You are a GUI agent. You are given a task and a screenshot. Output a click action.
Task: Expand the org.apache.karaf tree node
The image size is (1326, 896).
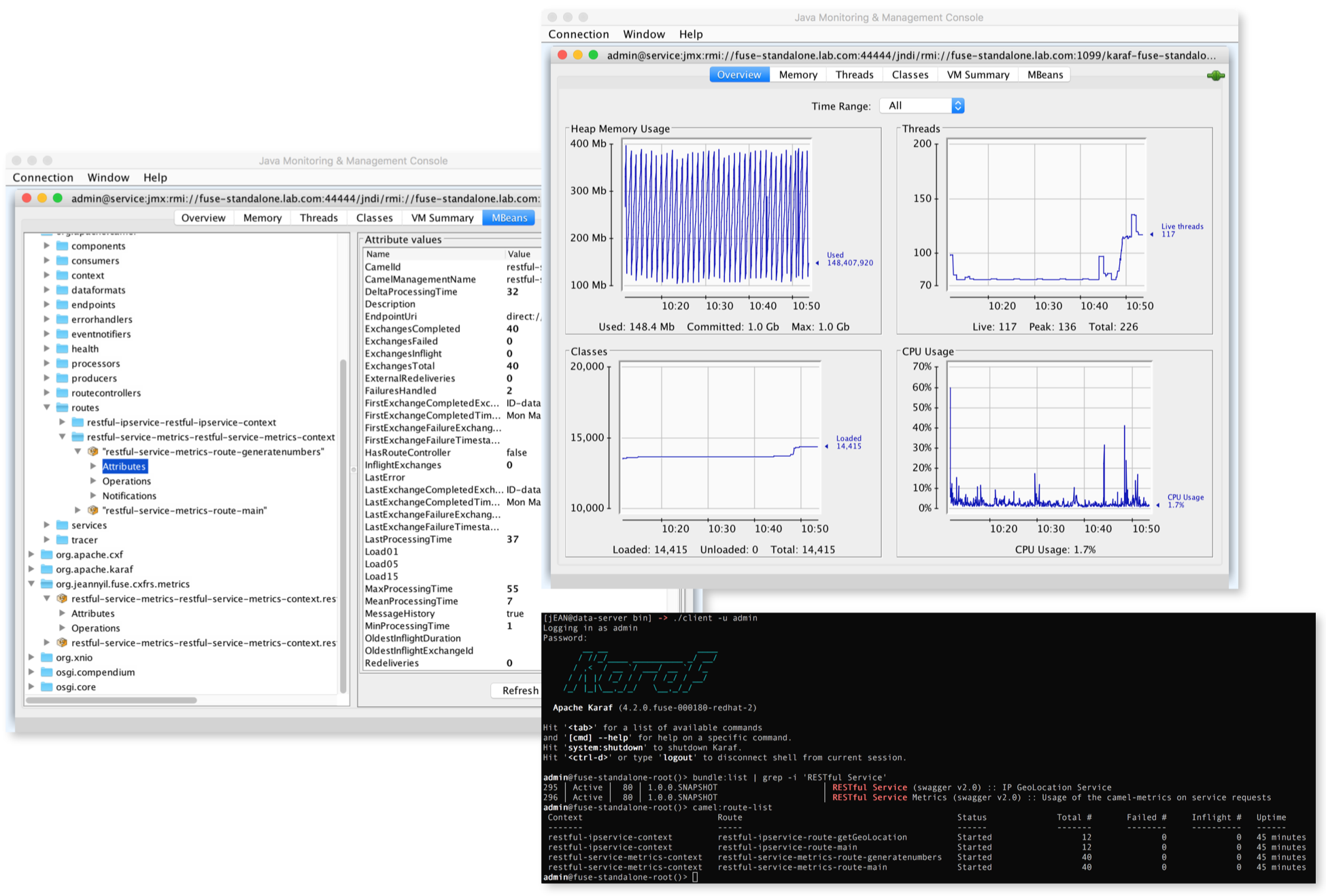(x=31, y=569)
